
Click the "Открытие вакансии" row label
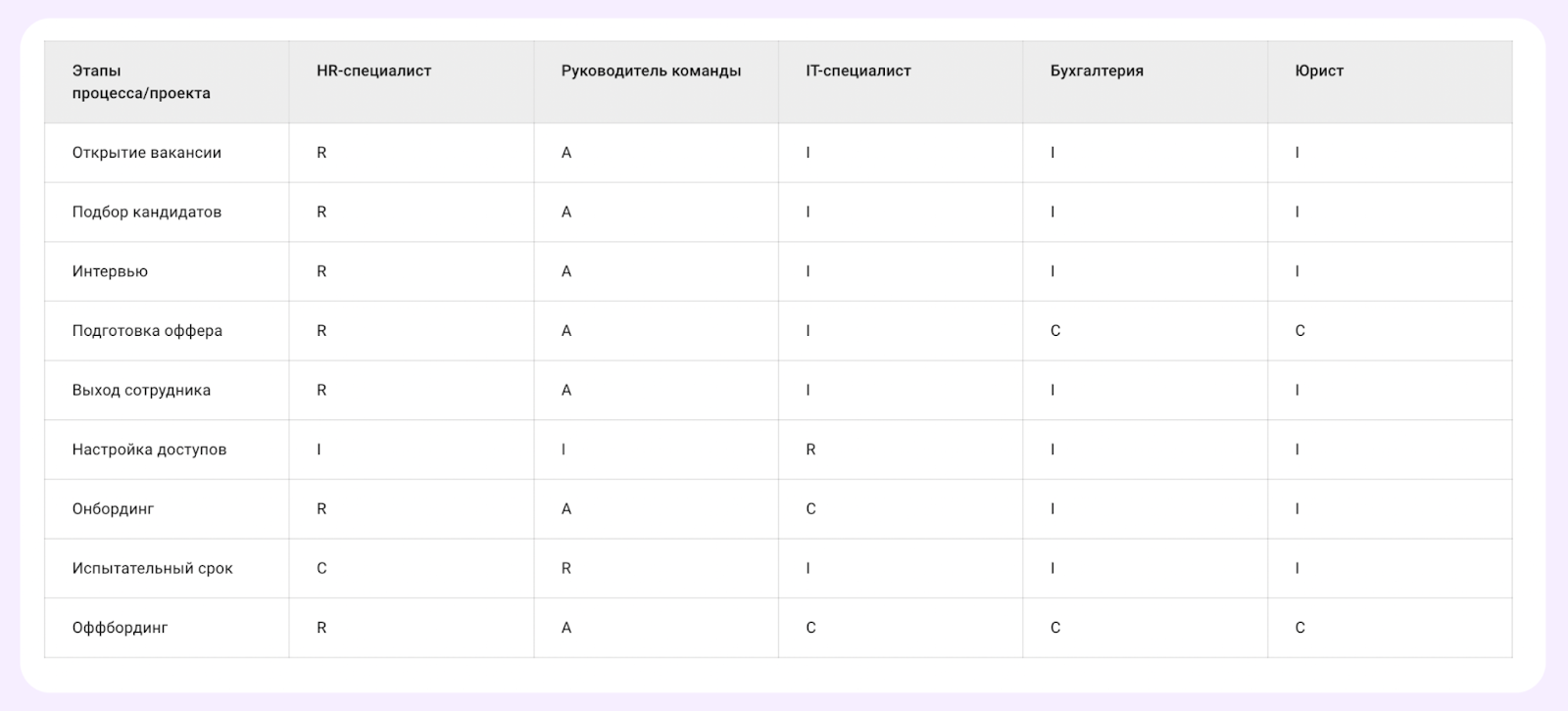[x=147, y=153]
